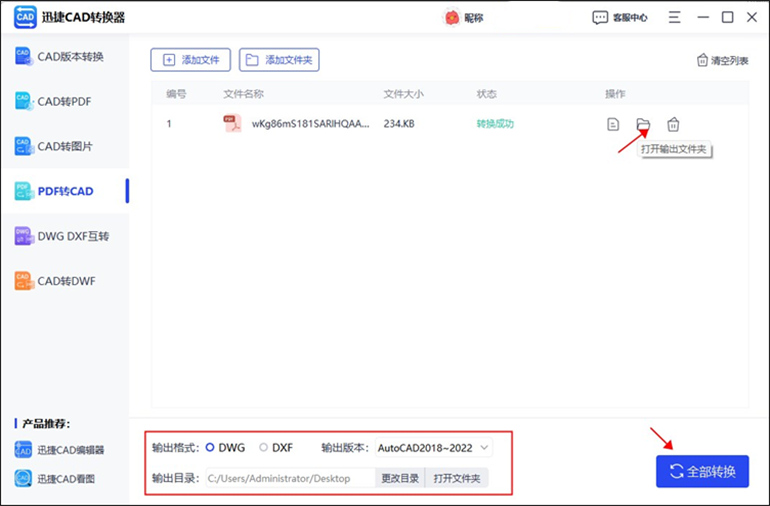Click 添加文件 to add a file
Screen dimensions: 770x506
click(191, 60)
